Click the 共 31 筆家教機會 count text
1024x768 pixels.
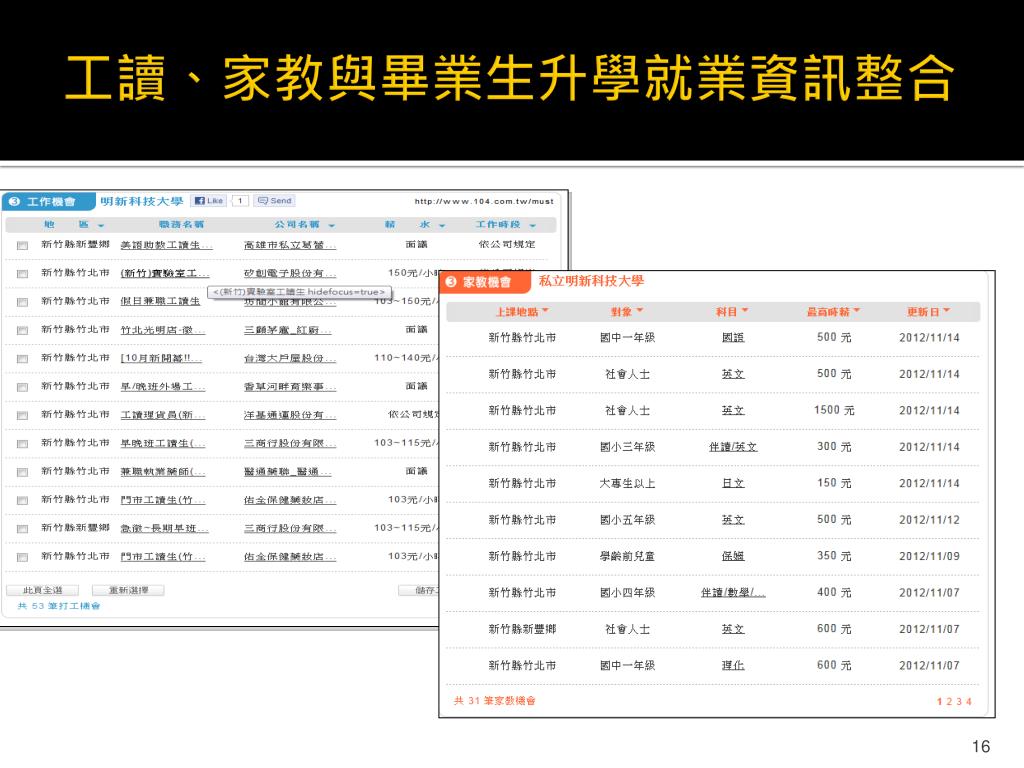coord(494,701)
